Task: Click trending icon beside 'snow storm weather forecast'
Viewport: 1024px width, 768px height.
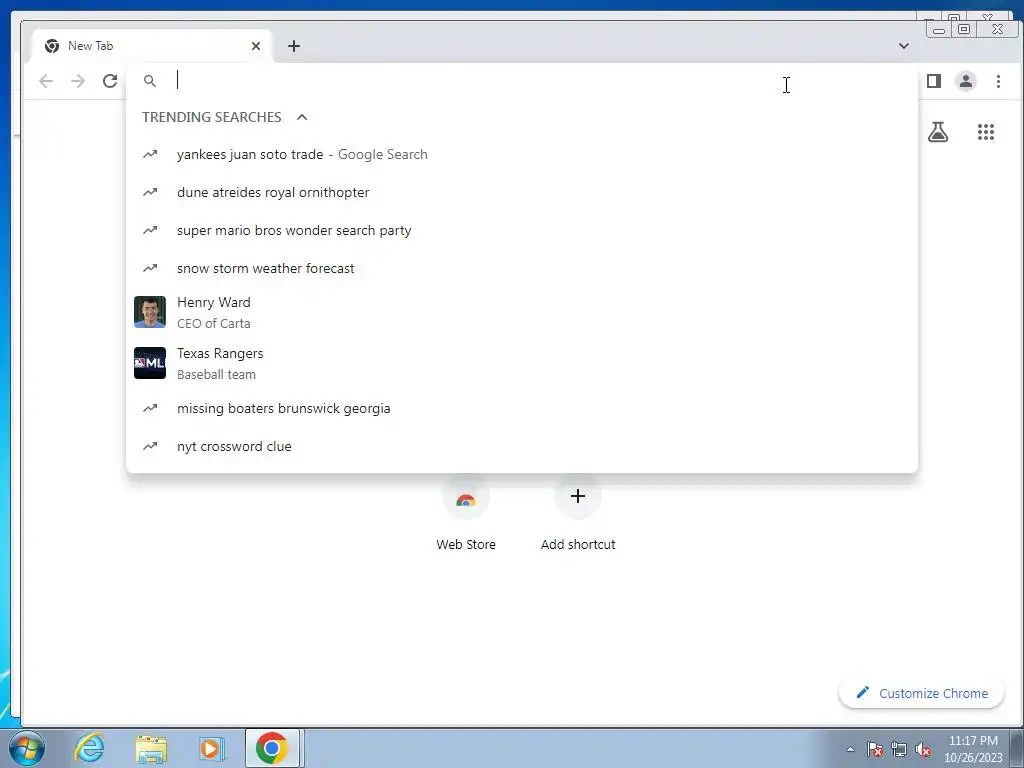Action: coord(150,268)
